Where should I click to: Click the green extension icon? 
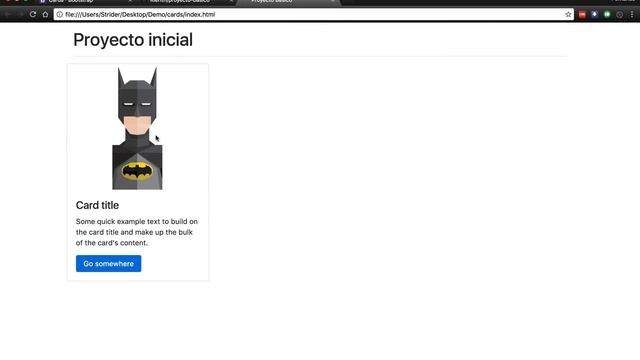pos(607,14)
